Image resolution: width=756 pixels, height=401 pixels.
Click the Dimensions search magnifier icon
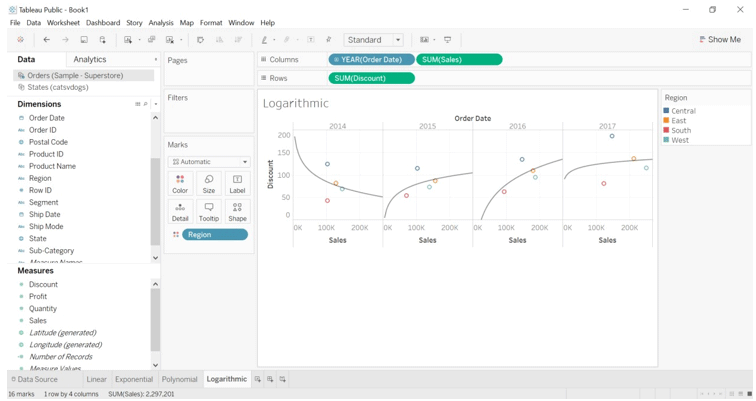pos(146,104)
